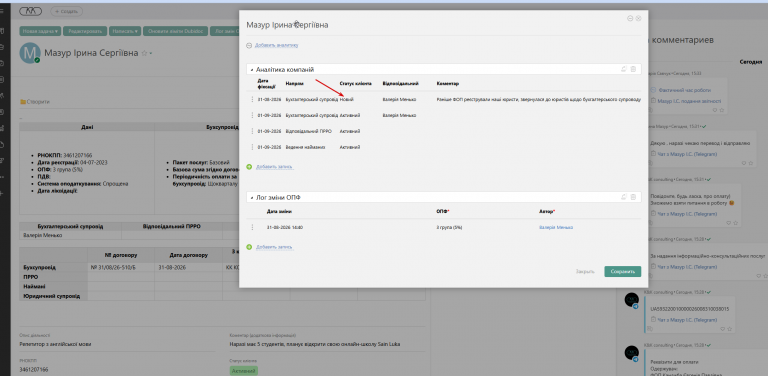Open Telegram chat link under Дякую message
The image size is (768, 376).
pos(687,154)
